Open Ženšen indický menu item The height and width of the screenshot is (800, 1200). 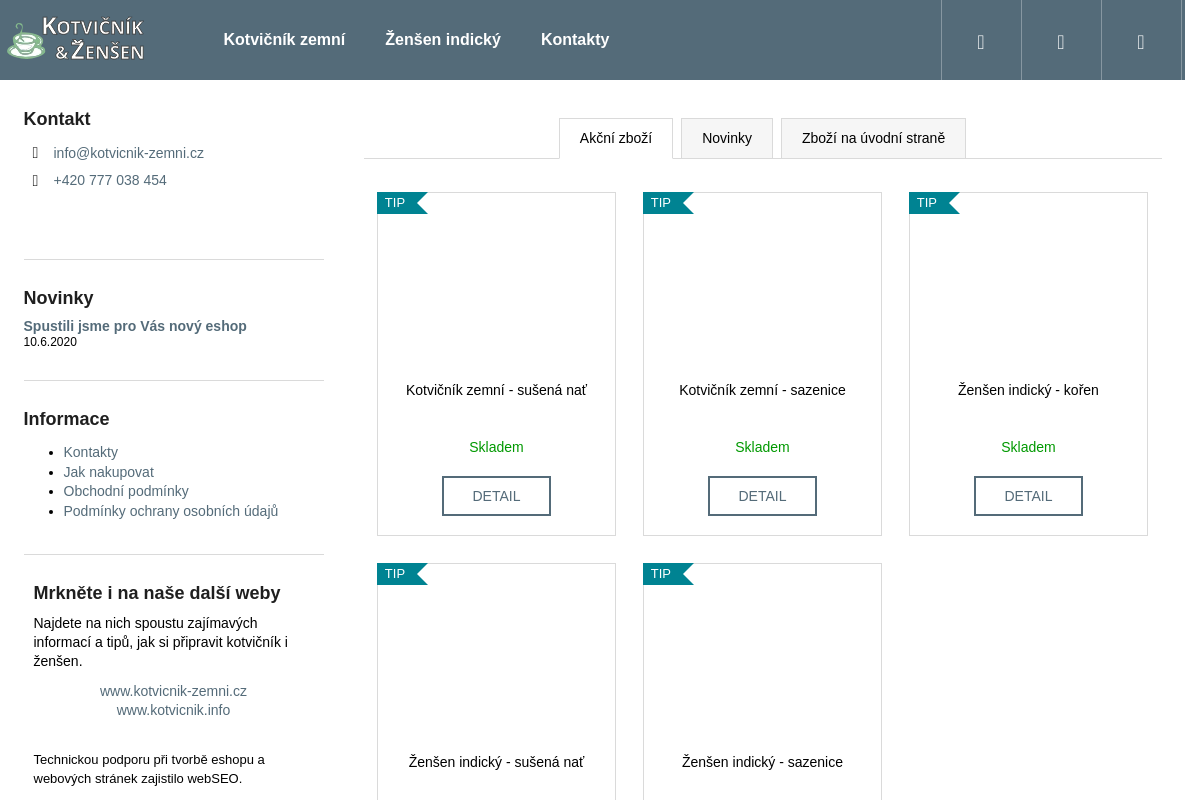(x=443, y=40)
